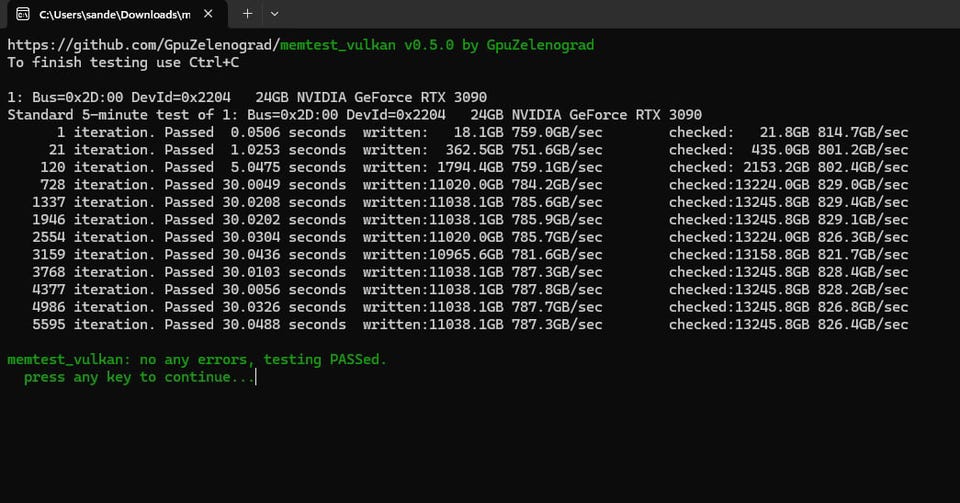Click the 'Standard 5-minute test' header line
The width and height of the screenshot is (960, 503).
click(354, 115)
